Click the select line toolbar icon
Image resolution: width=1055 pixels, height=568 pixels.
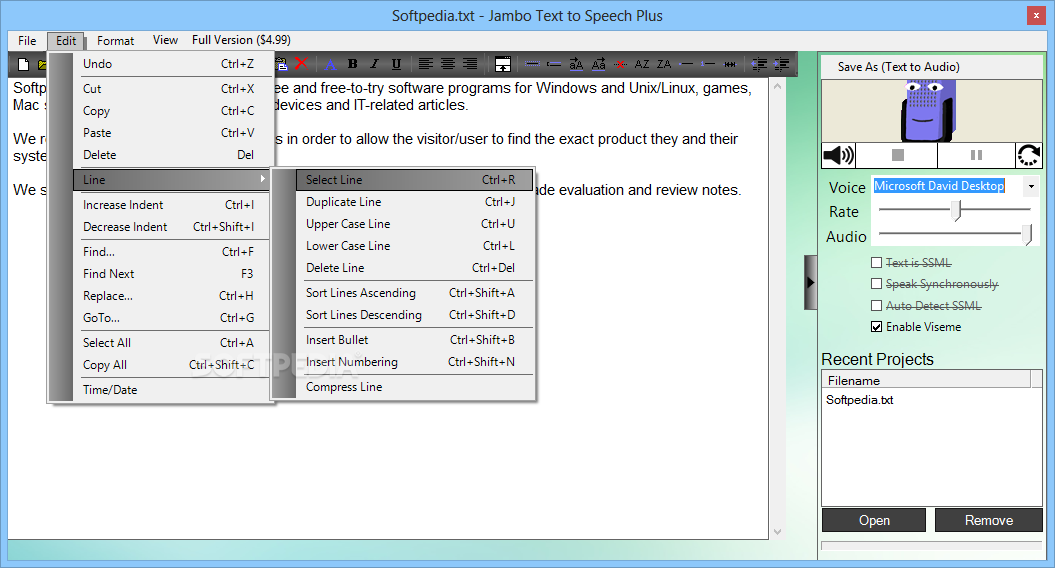tap(532, 65)
